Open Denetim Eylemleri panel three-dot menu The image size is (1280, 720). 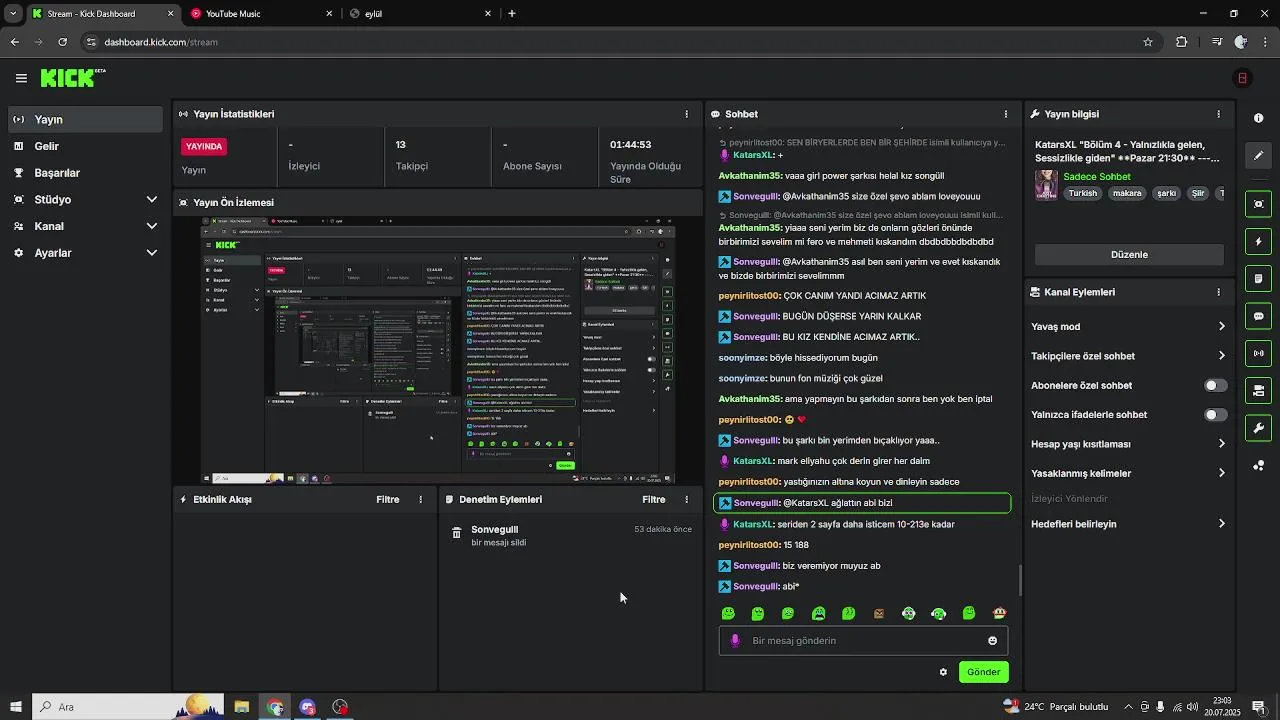click(x=686, y=499)
